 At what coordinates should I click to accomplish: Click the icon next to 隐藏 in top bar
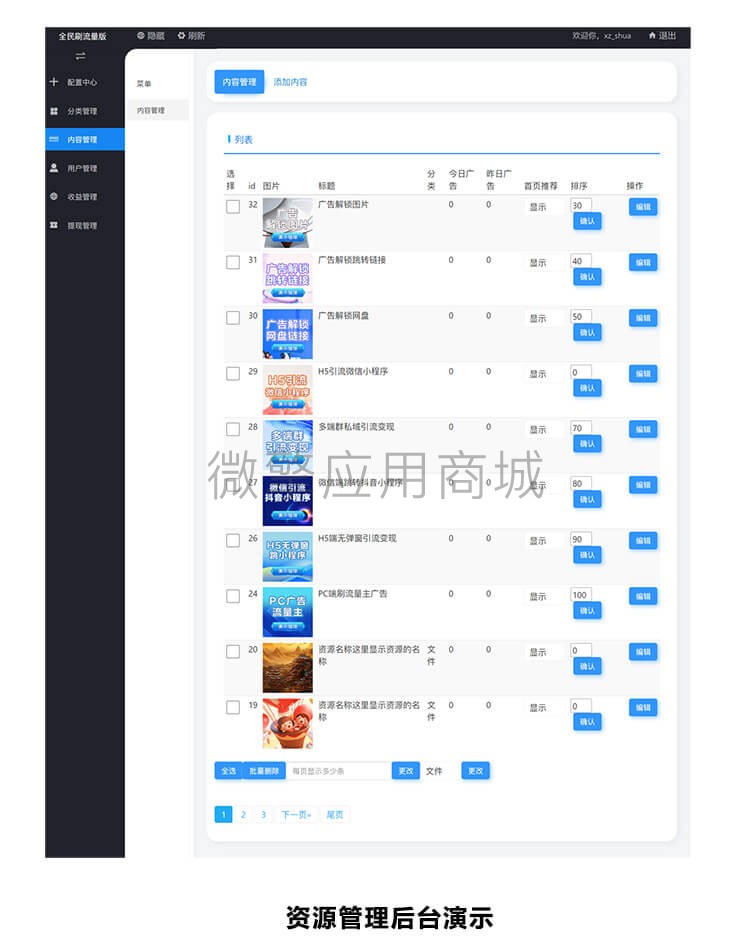[141, 36]
